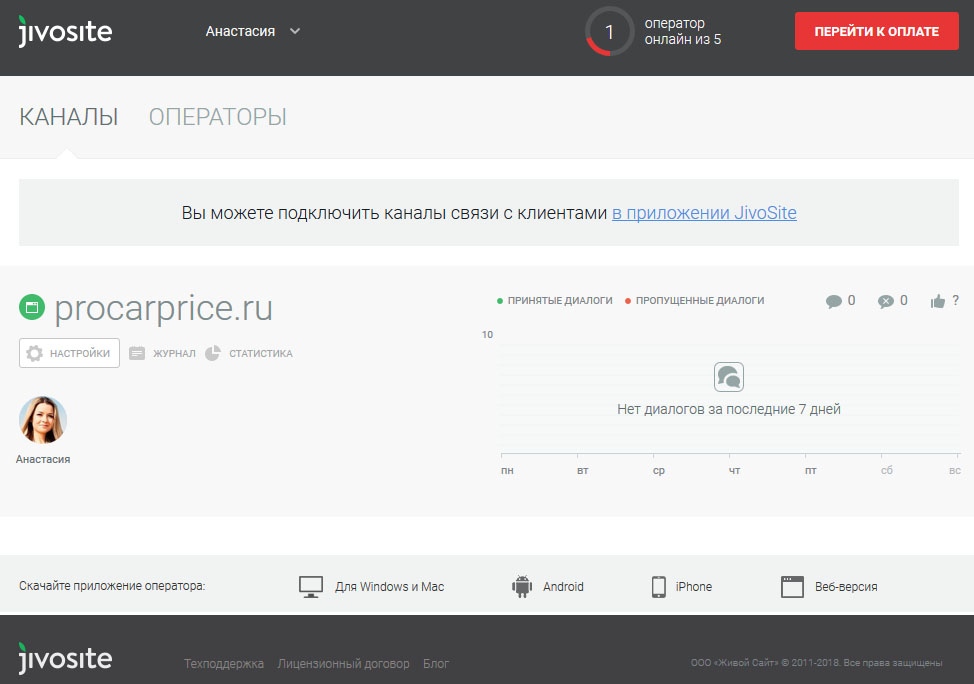Click the missed dialogs bubble icon
Screen dimensions: 974x684
click(886, 301)
